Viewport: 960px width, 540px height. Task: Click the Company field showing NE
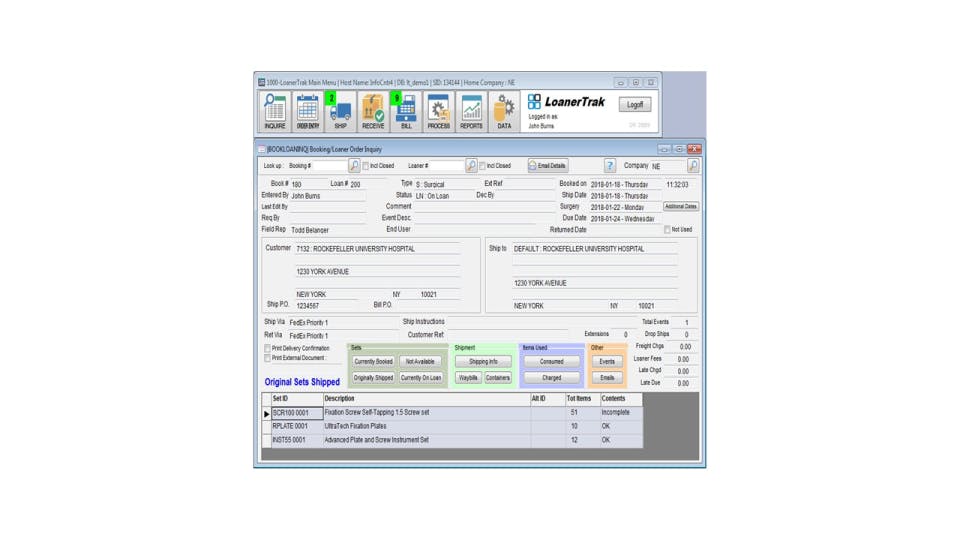pos(667,166)
